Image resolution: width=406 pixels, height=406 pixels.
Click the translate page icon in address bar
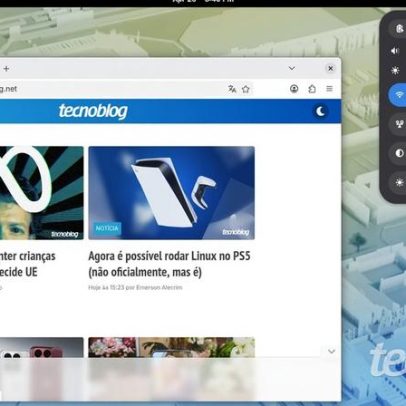coord(232,89)
